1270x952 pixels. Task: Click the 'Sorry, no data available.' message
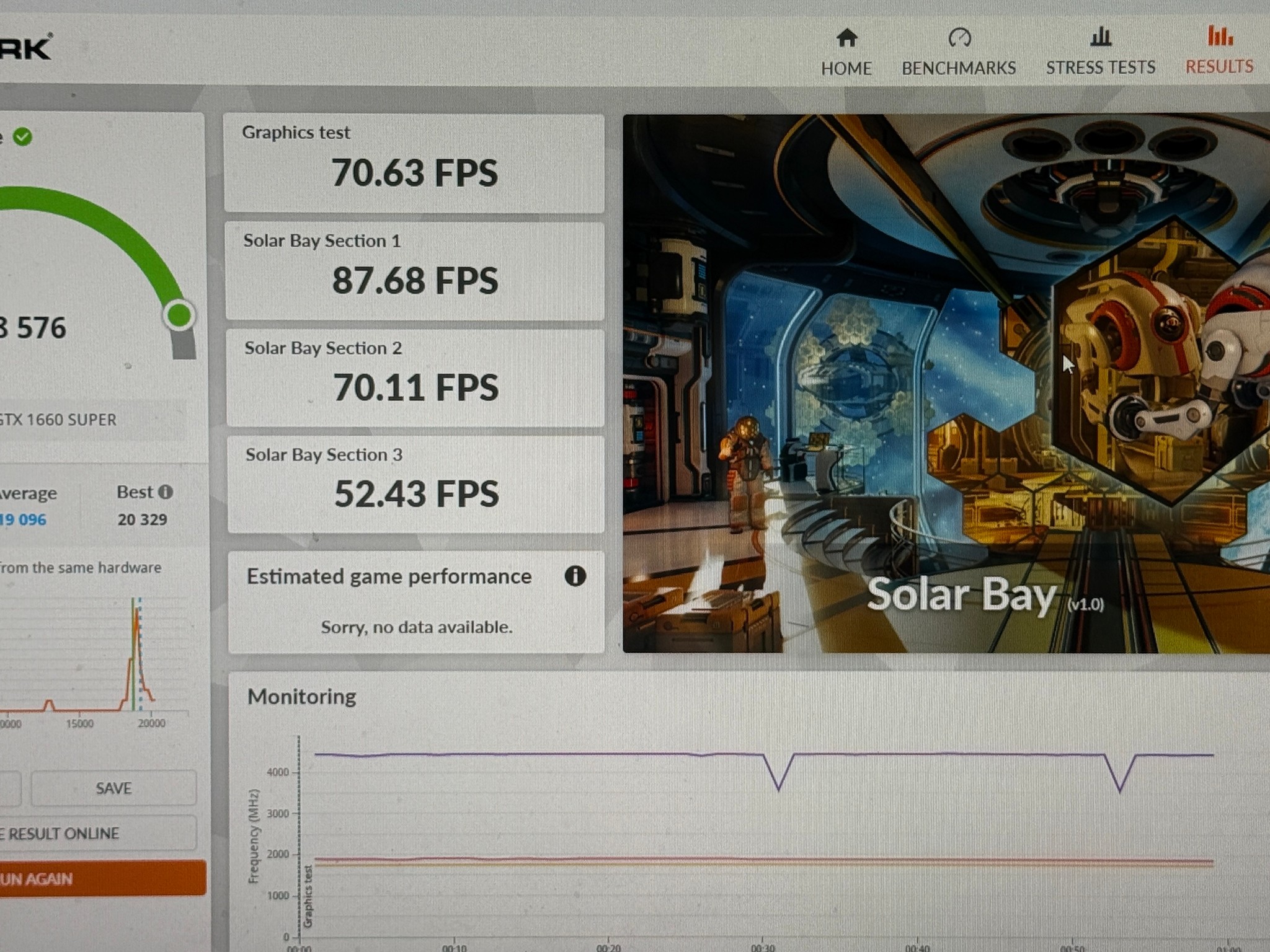(x=417, y=627)
